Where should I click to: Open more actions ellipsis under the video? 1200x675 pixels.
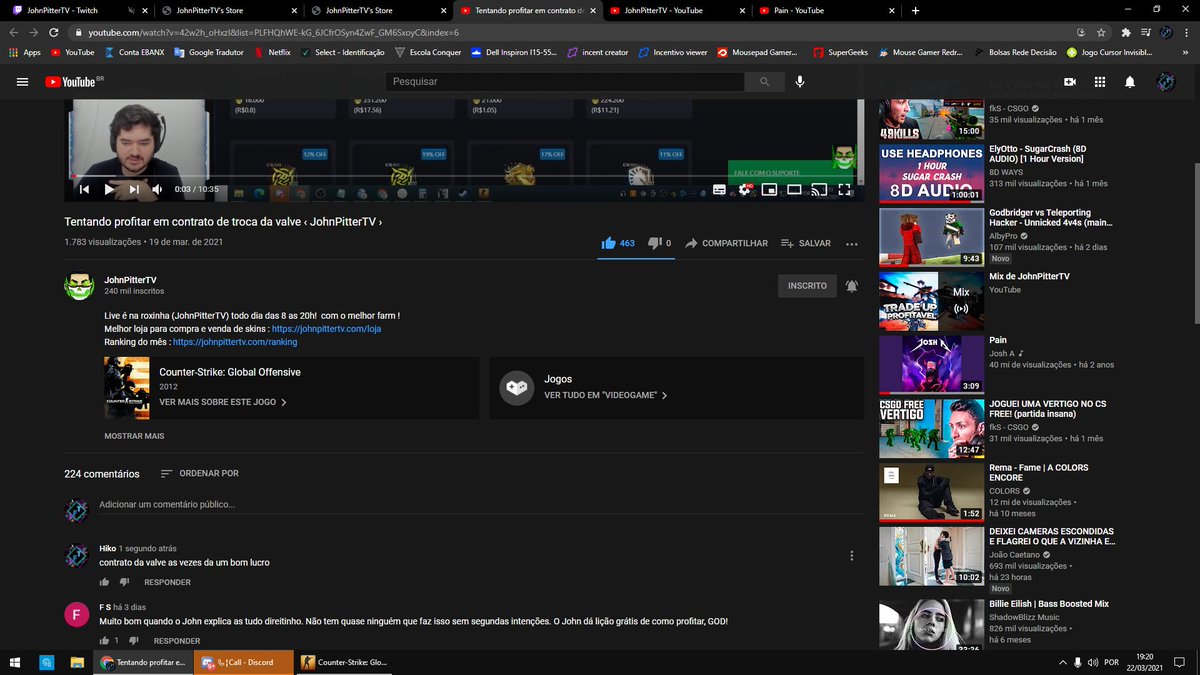coord(852,243)
